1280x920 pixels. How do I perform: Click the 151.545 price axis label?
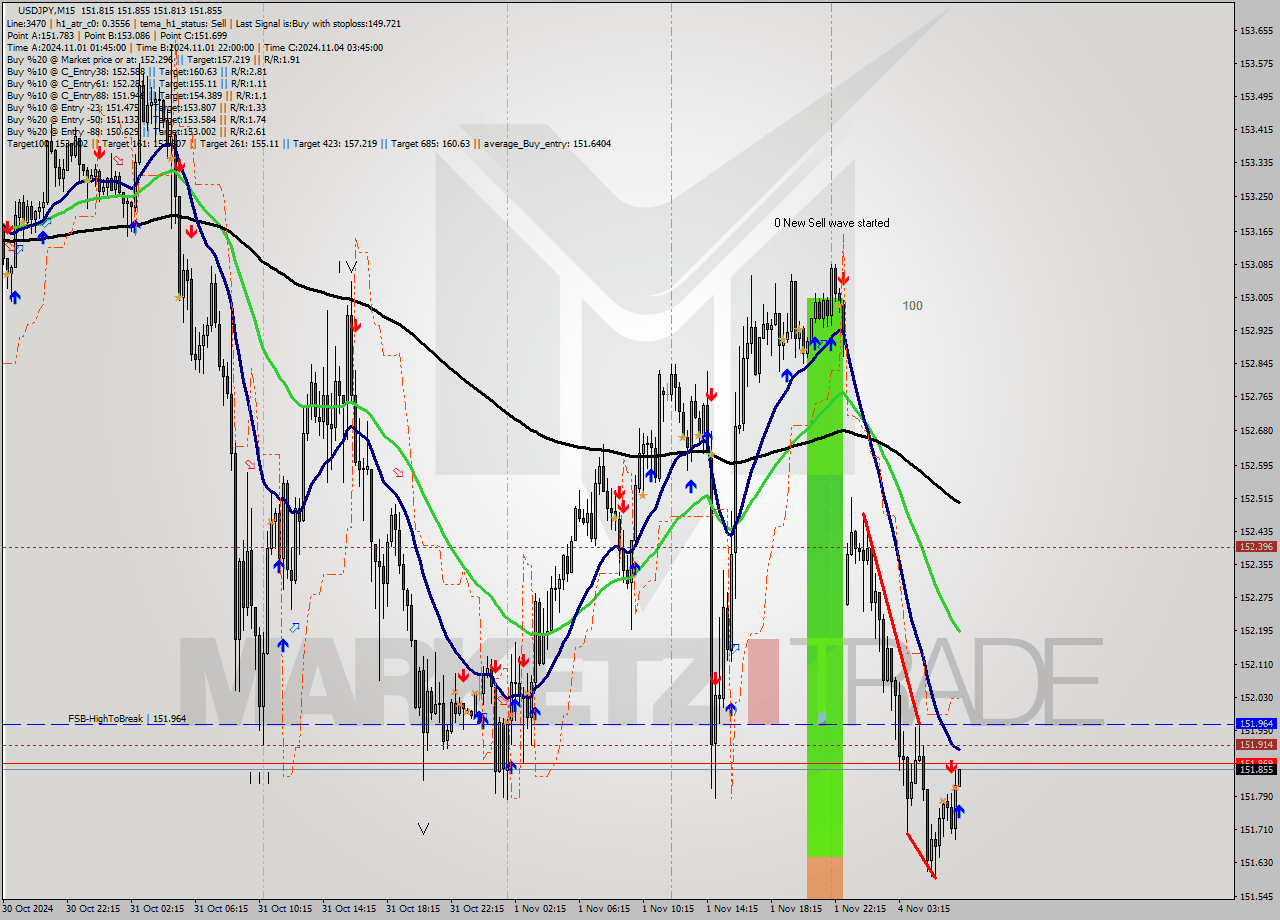click(x=1257, y=896)
